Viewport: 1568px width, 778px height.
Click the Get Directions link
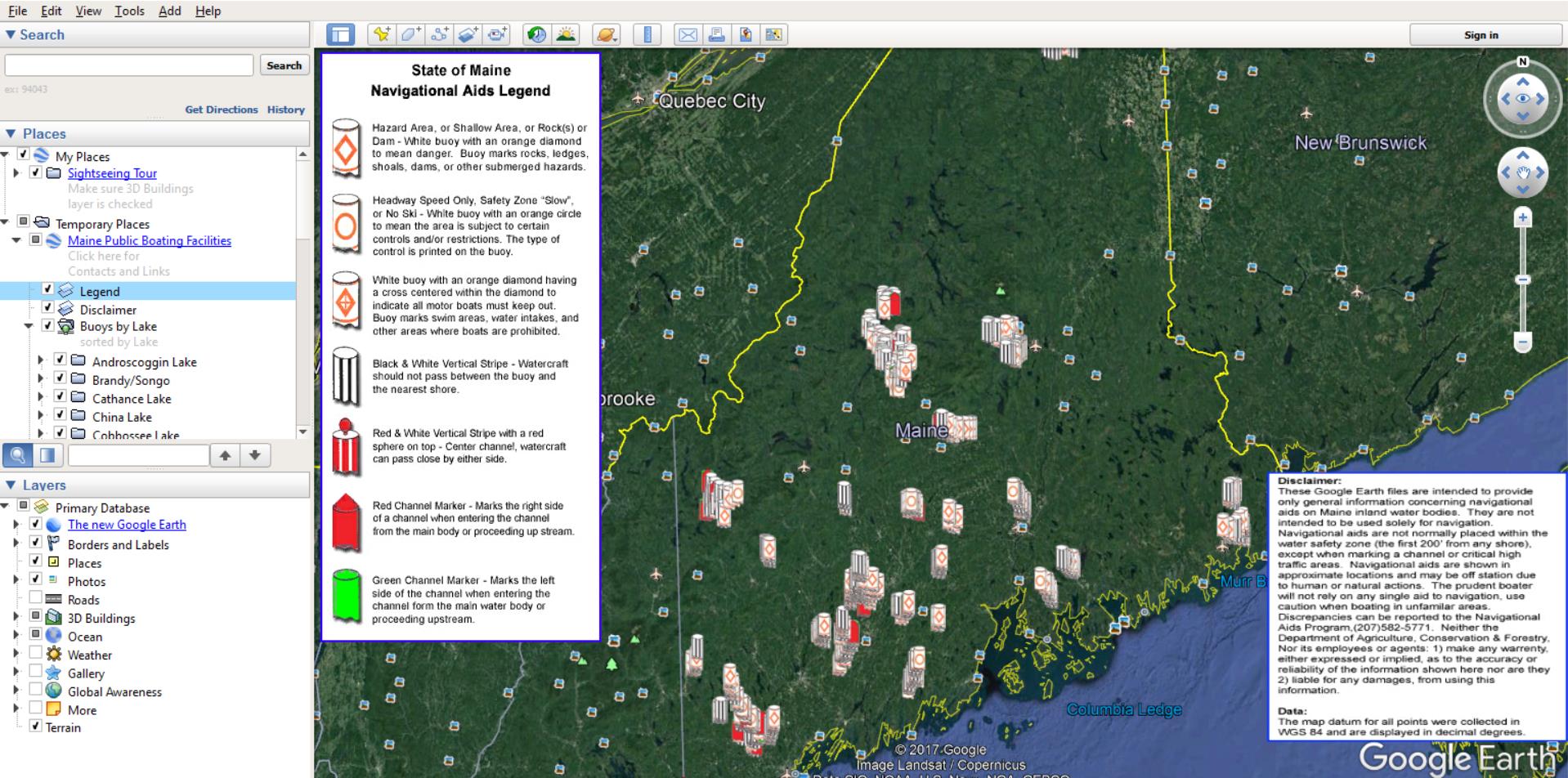coord(222,109)
